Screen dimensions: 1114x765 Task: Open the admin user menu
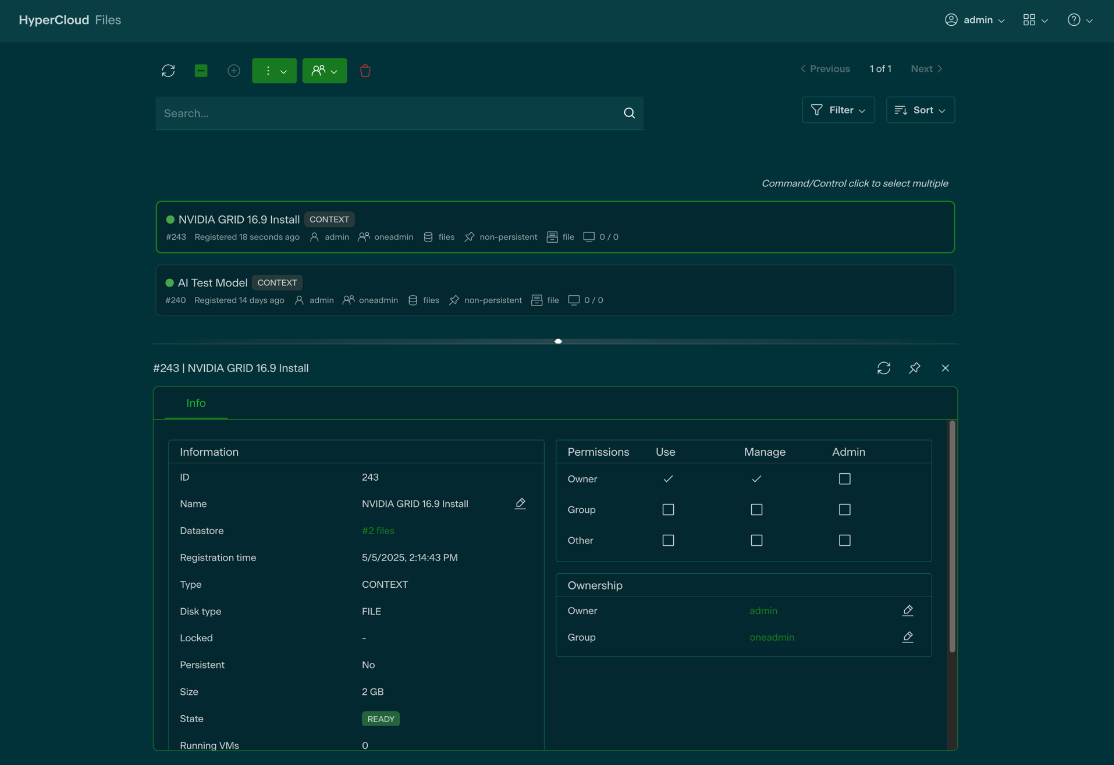(975, 20)
